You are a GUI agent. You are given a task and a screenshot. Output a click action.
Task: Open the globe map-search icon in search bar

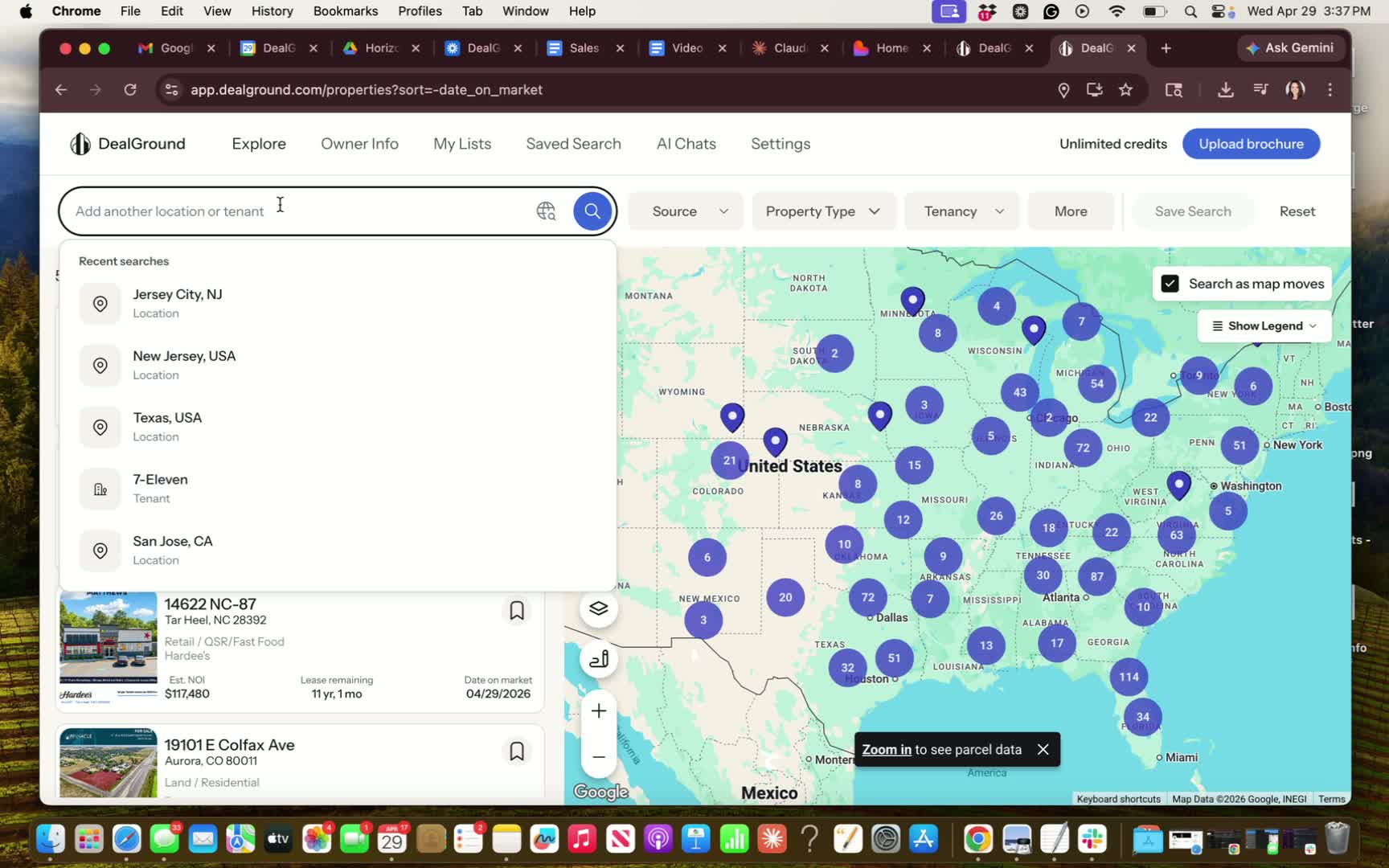(546, 211)
